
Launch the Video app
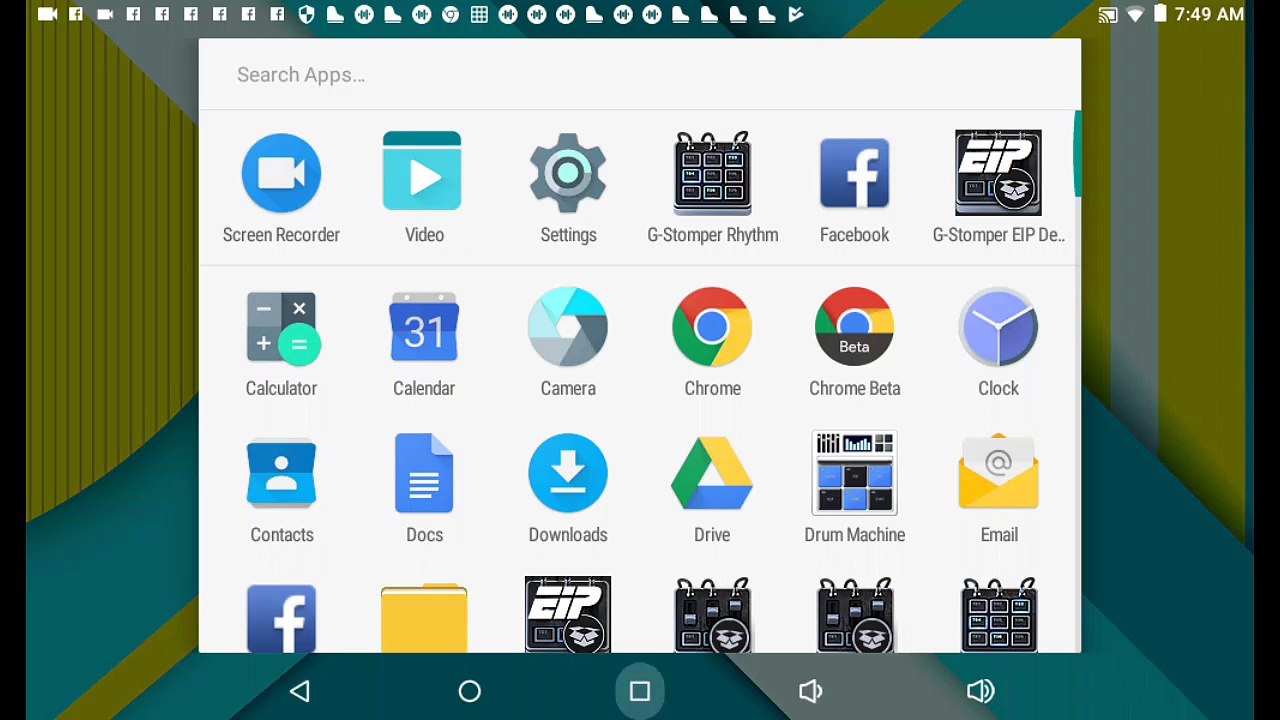pos(422,172)
